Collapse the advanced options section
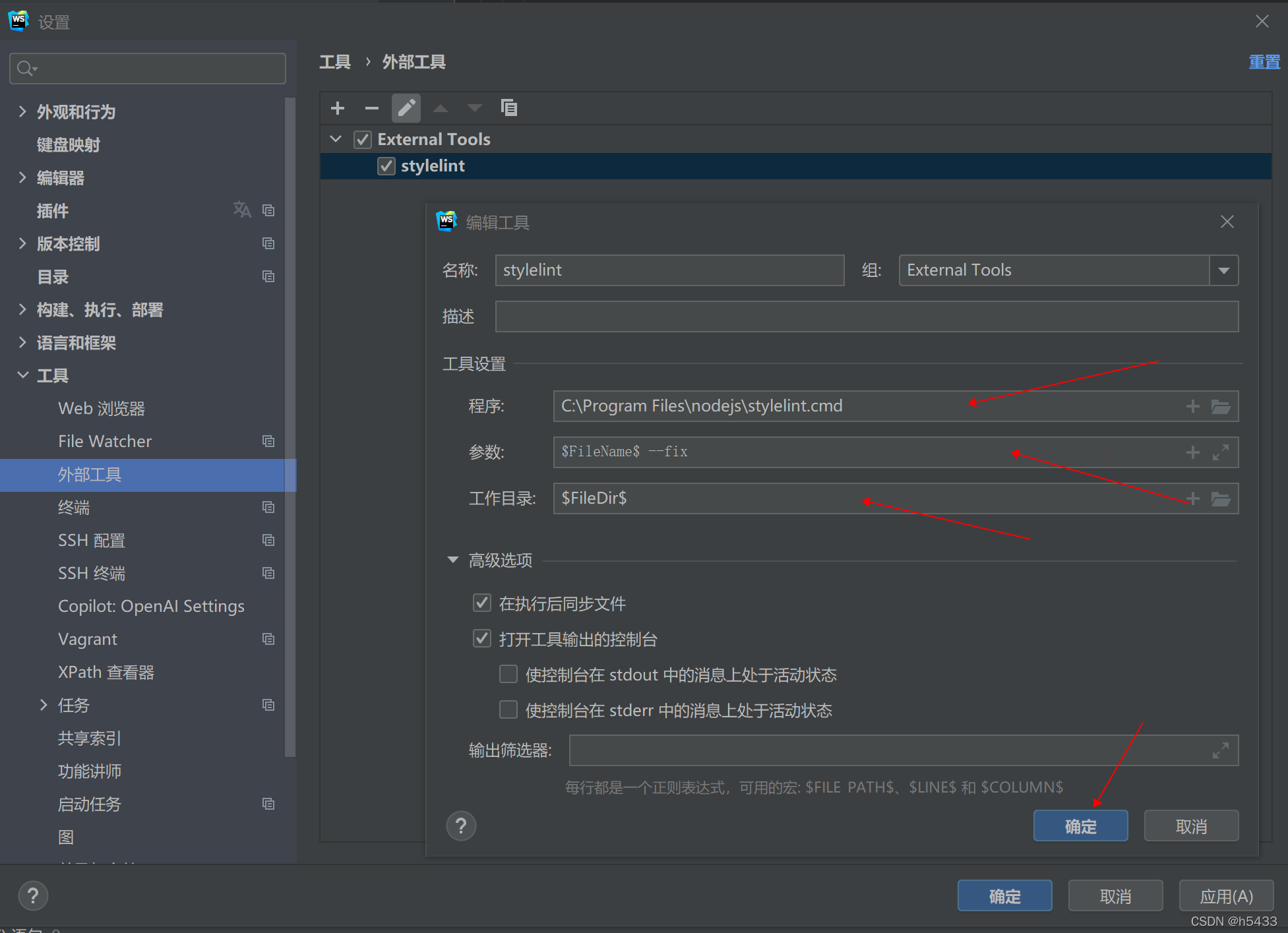The image size is (1288, 933). coord(453,560)
